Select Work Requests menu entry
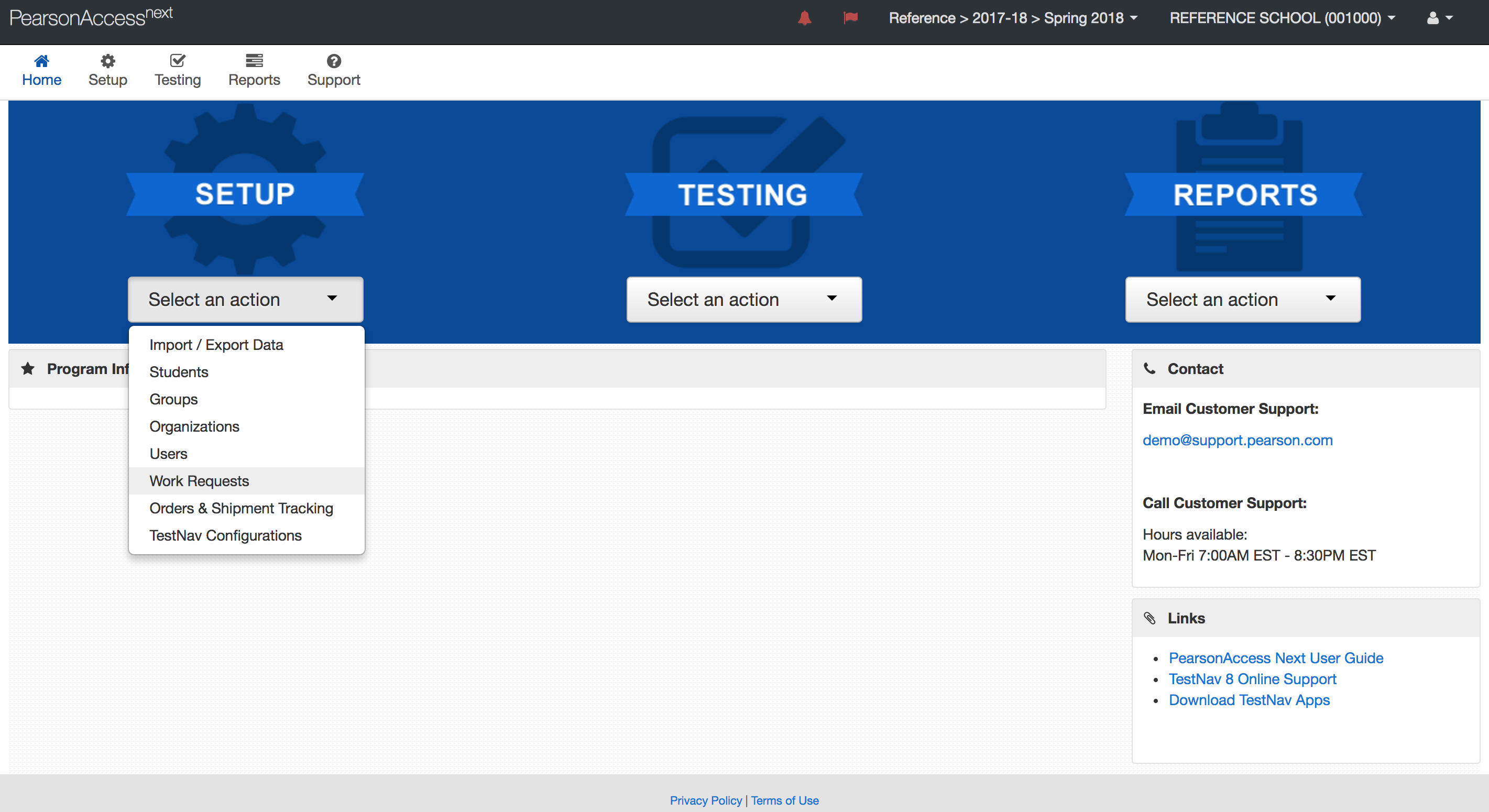This screenshot has height=812, width=1489. point(199,481)
